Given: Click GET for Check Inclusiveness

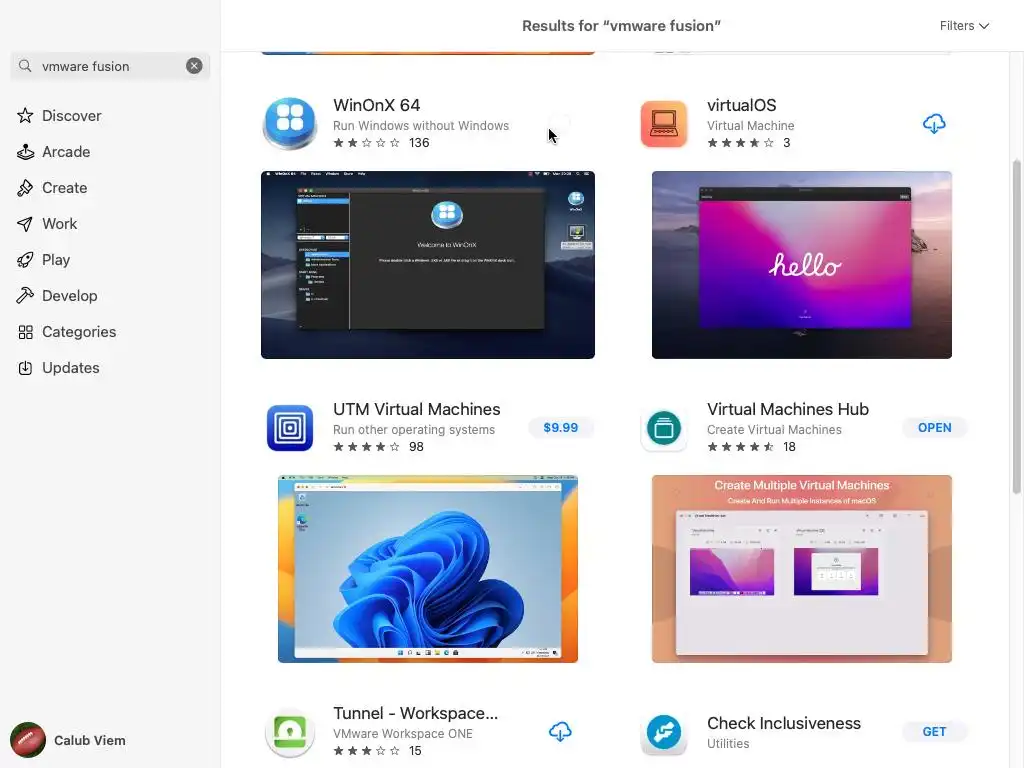Looking at the screenshot, I should point(935,731).
